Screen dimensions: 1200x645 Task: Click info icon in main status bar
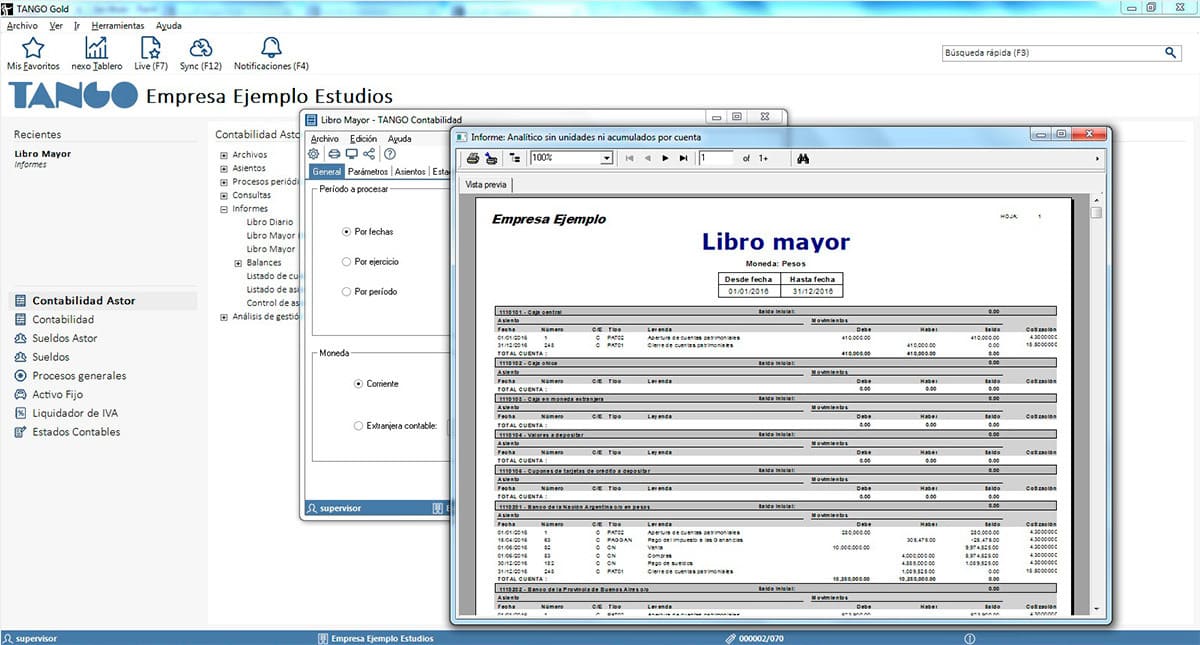click(969, 638)
